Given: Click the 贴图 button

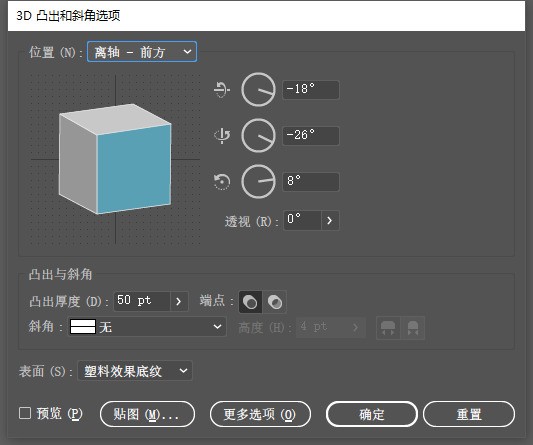Looking at the screenshot, I should [147, 414].
